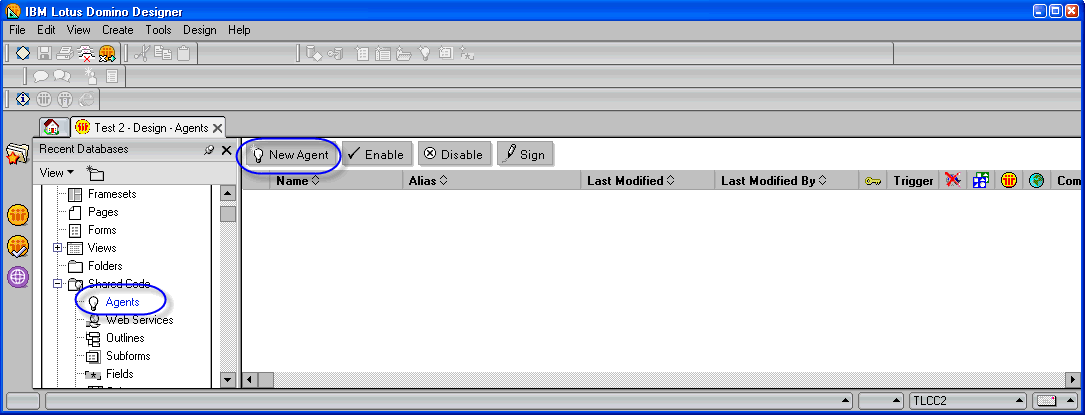Click the Notes people column header icon
The width and height of the screenshot is (1085, 415).
[x=1009, y=181]
